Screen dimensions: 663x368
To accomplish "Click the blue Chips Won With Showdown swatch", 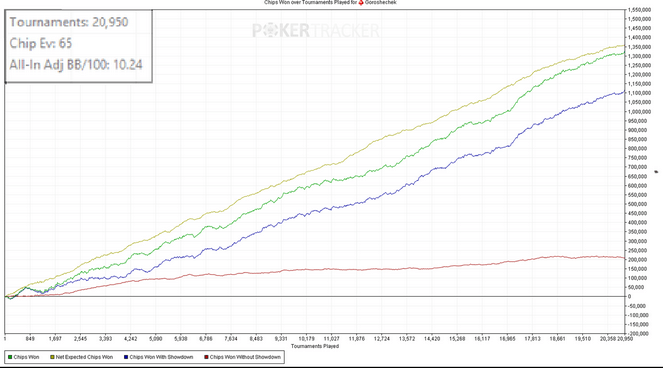I will [126, 357].
